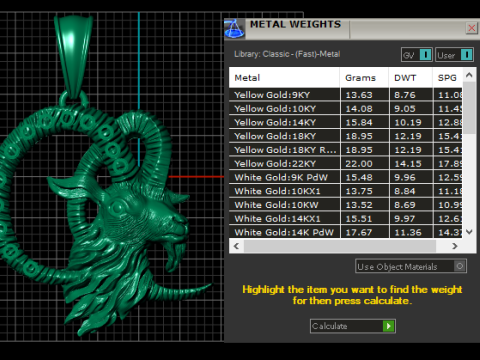Click the 9.96 DWT cell
This screenshot has height=360, width=480.
click(x=411, y=177)
